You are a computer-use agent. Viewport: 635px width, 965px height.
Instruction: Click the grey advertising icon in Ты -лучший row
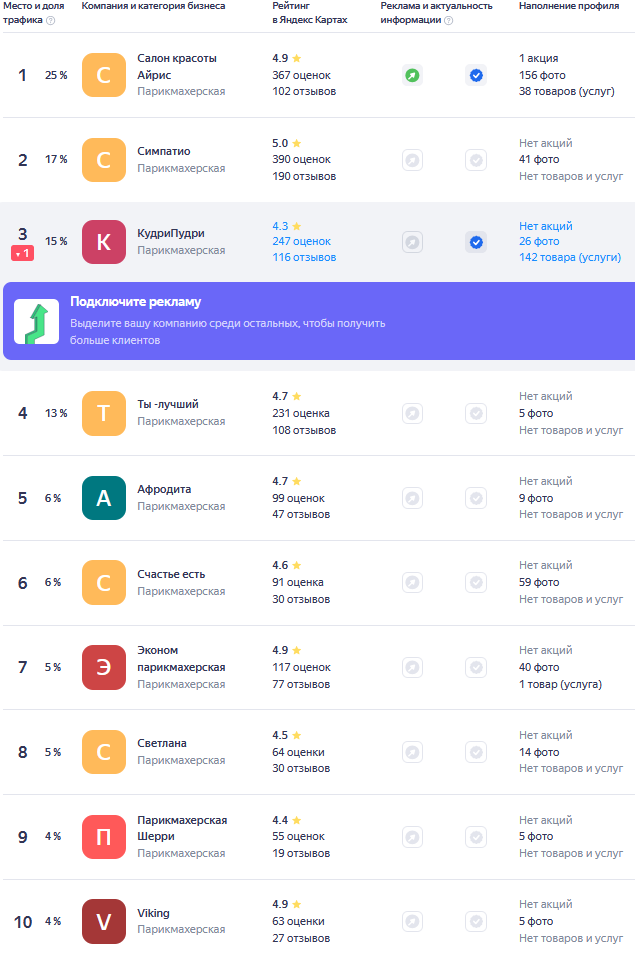click(412, 413)
